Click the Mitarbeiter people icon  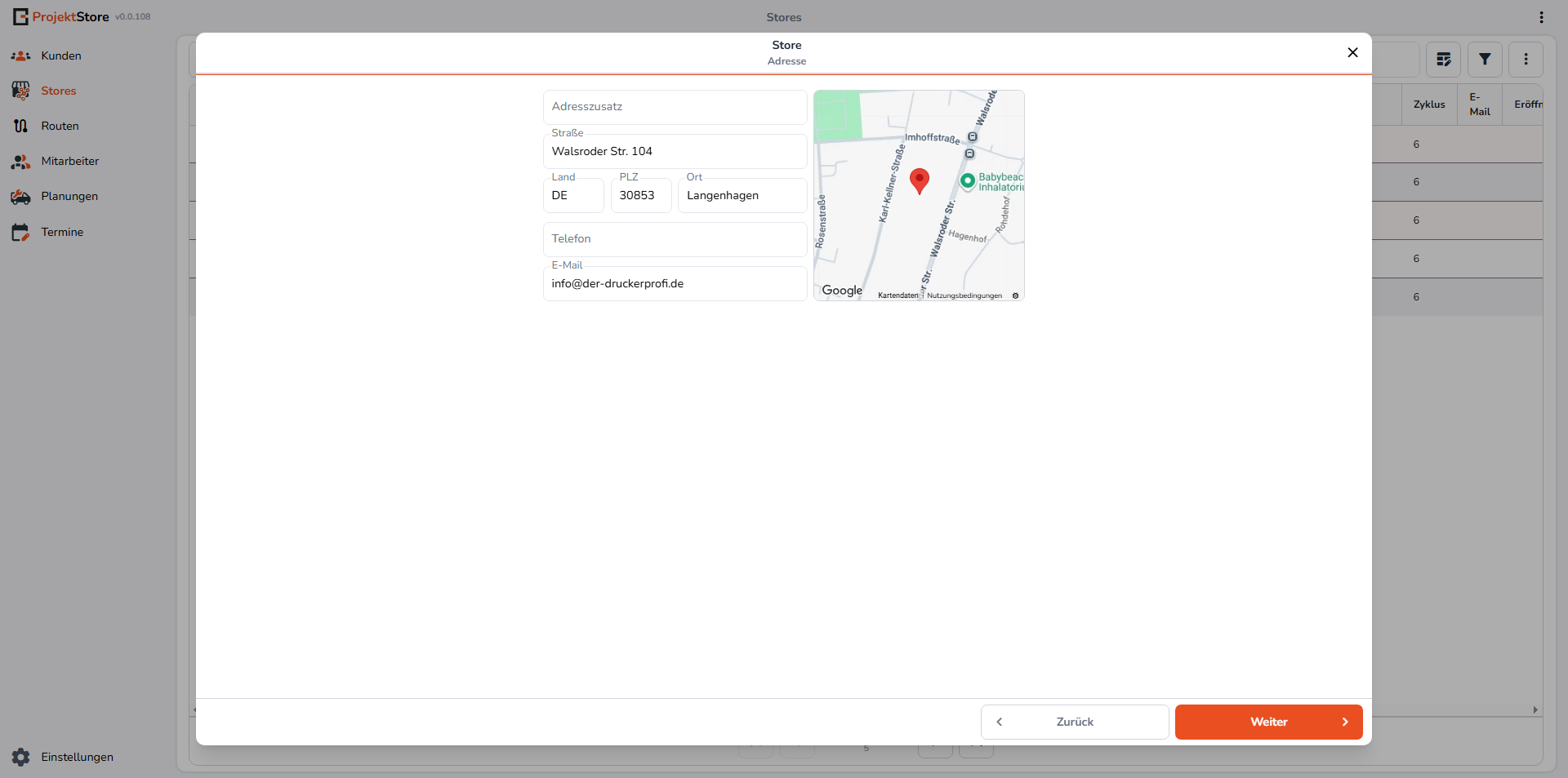20,162
